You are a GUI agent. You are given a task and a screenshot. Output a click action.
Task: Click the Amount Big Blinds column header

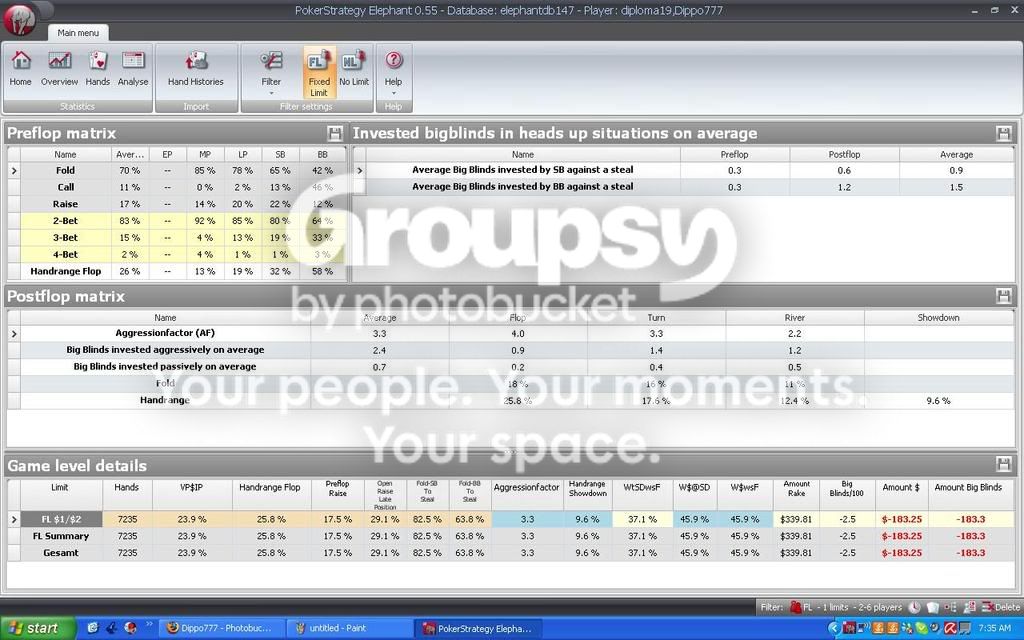[x=968, y=495]
